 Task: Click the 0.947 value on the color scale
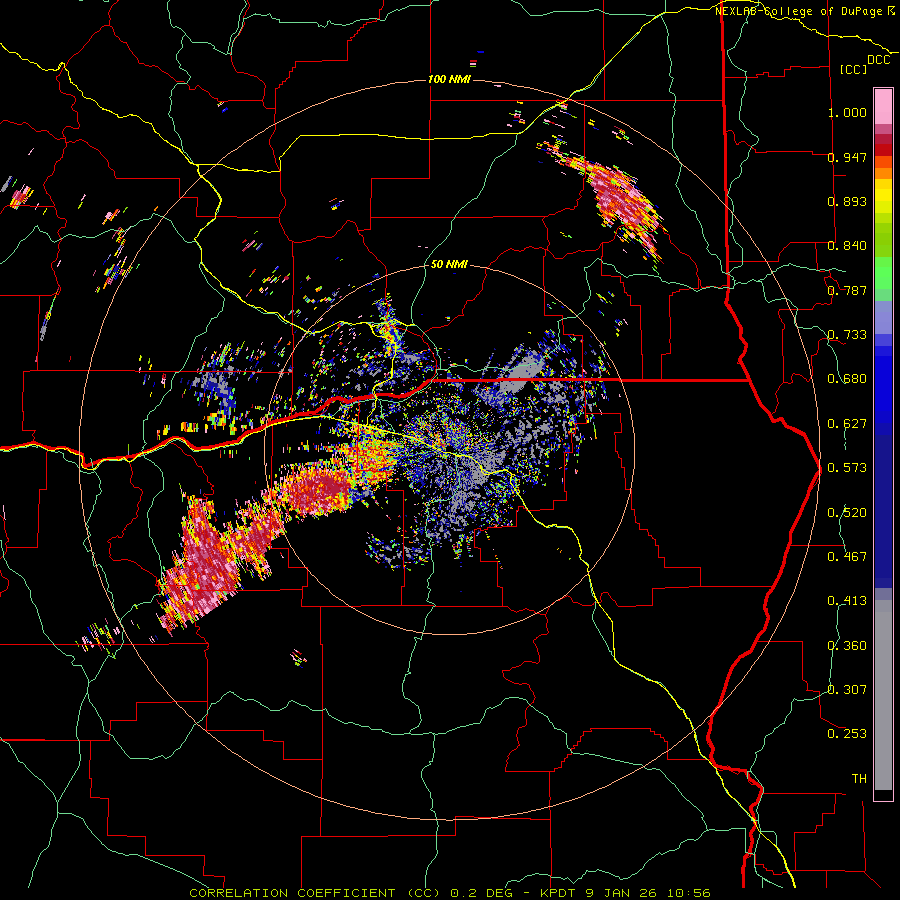847,157
